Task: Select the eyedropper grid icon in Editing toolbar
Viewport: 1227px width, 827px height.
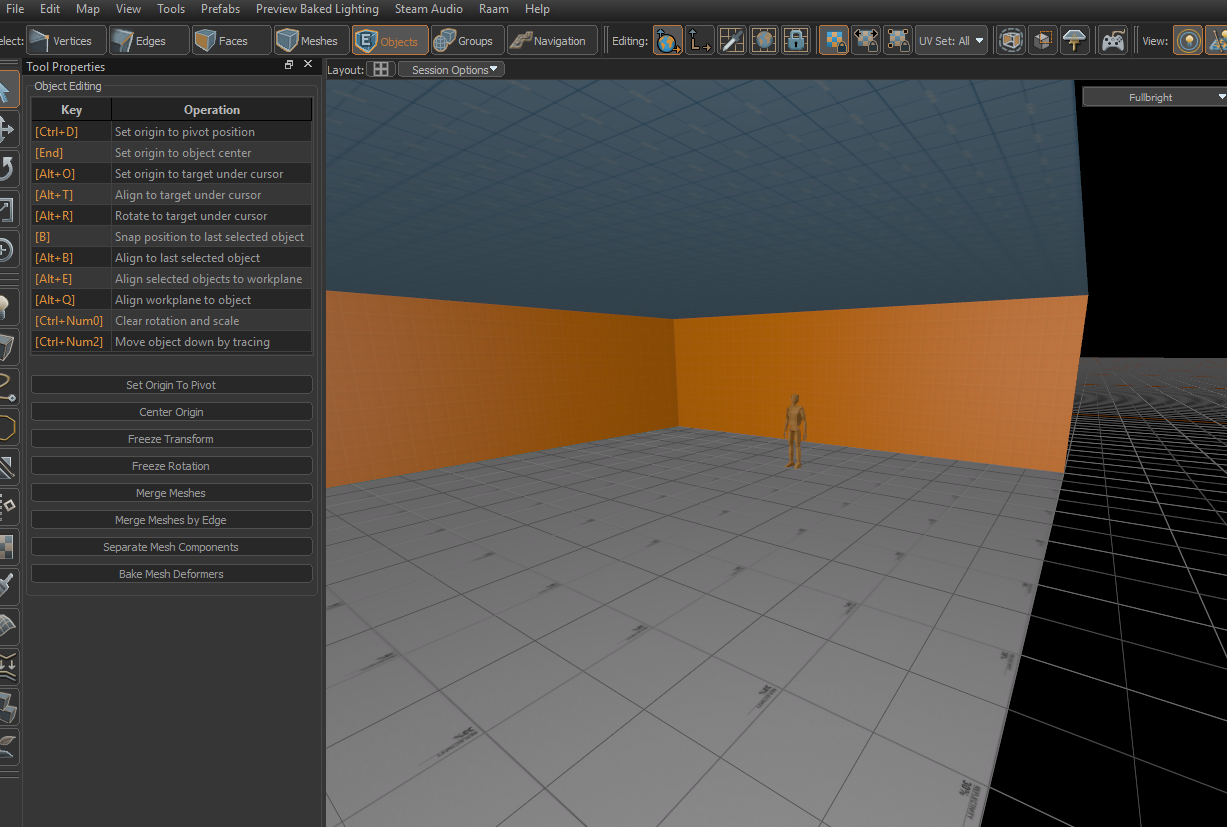Action: [x=732, y=41]
